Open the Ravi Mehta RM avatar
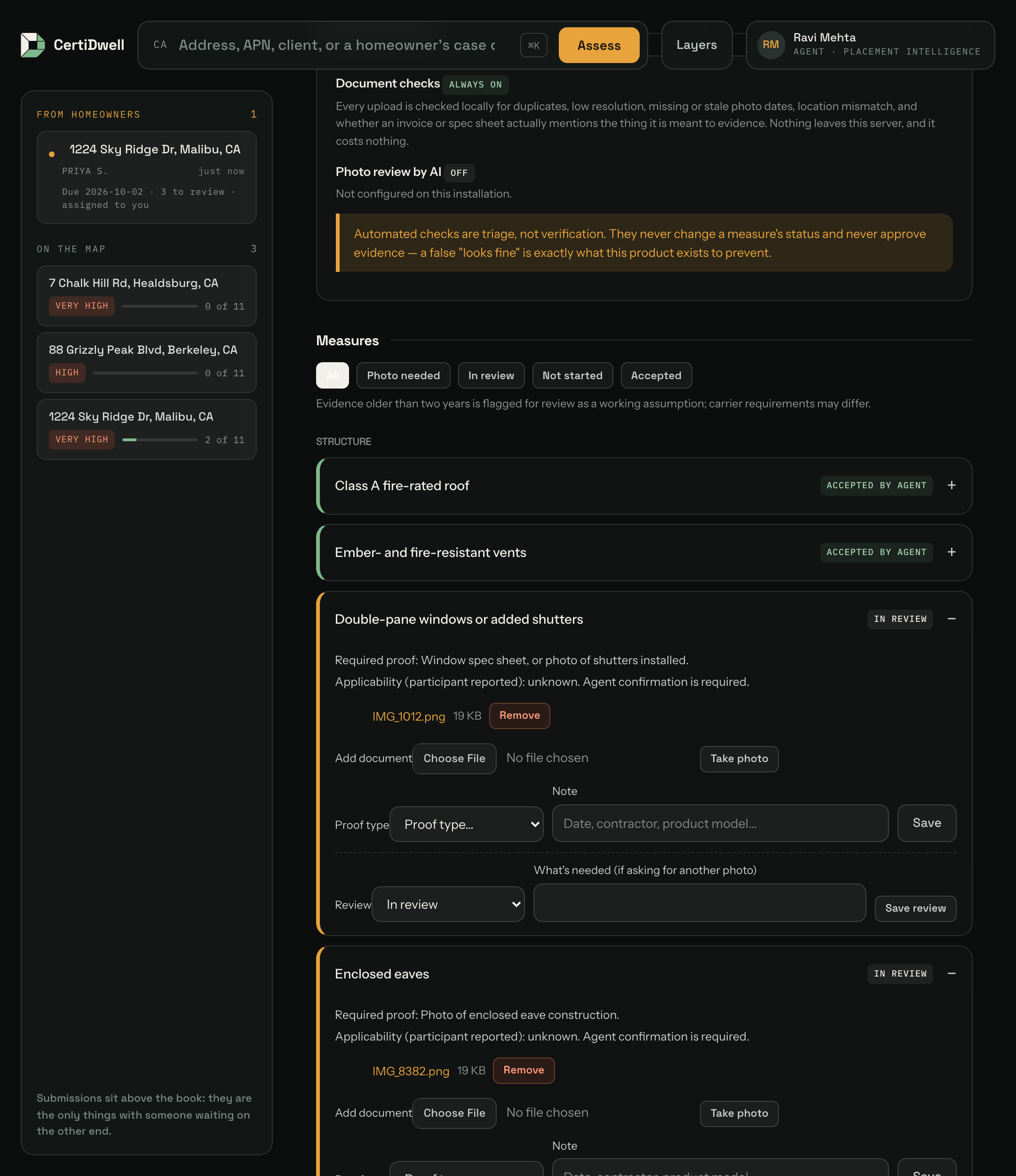Viewport: 1016px width, 1176px height. click(771, 45)
